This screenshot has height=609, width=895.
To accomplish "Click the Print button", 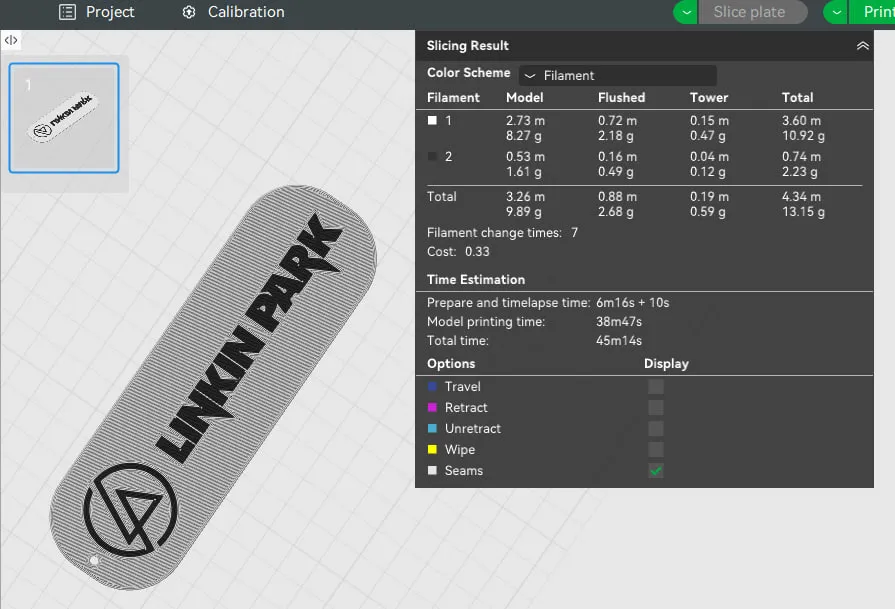I will [873, 12].
